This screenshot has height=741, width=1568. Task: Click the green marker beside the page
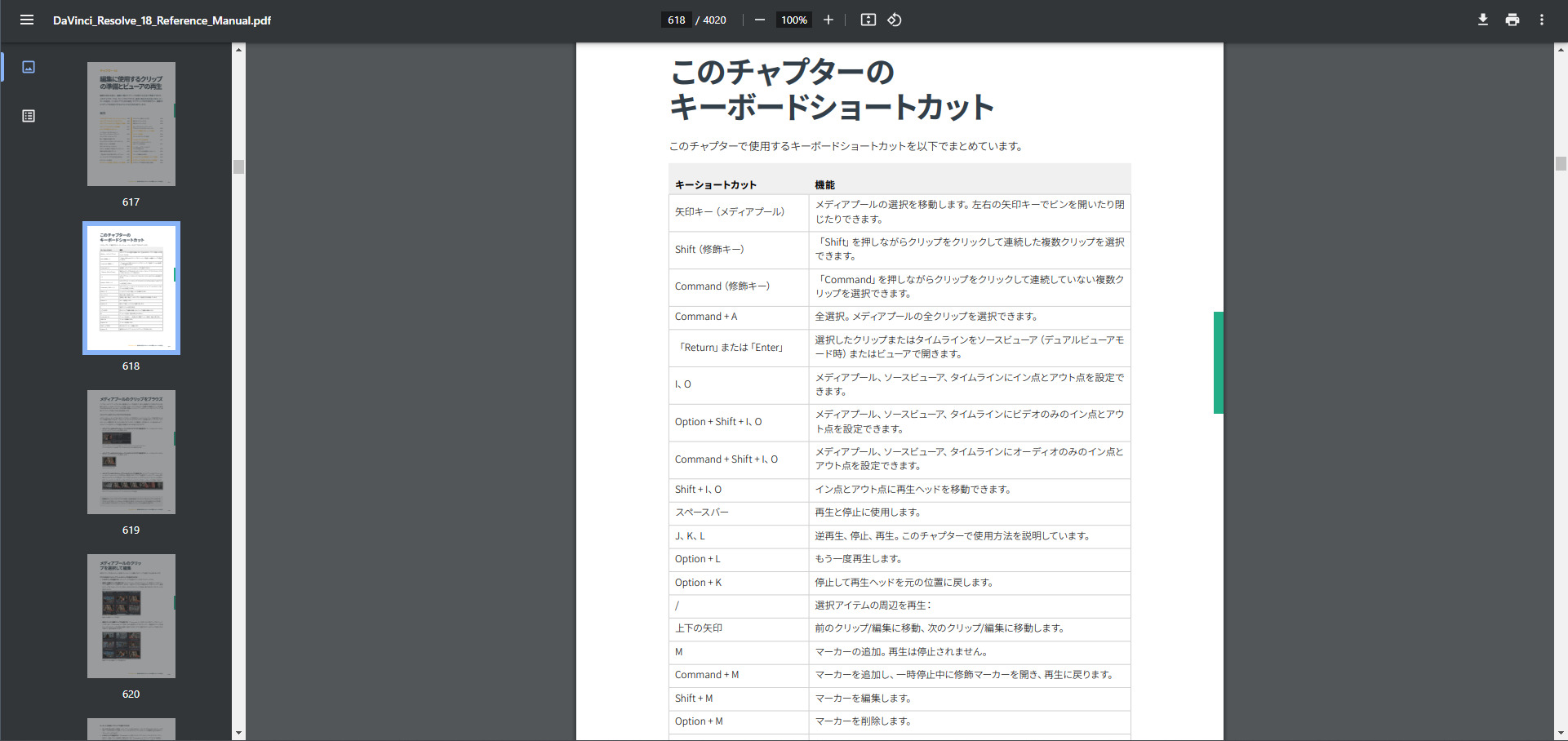[1218, 361]
